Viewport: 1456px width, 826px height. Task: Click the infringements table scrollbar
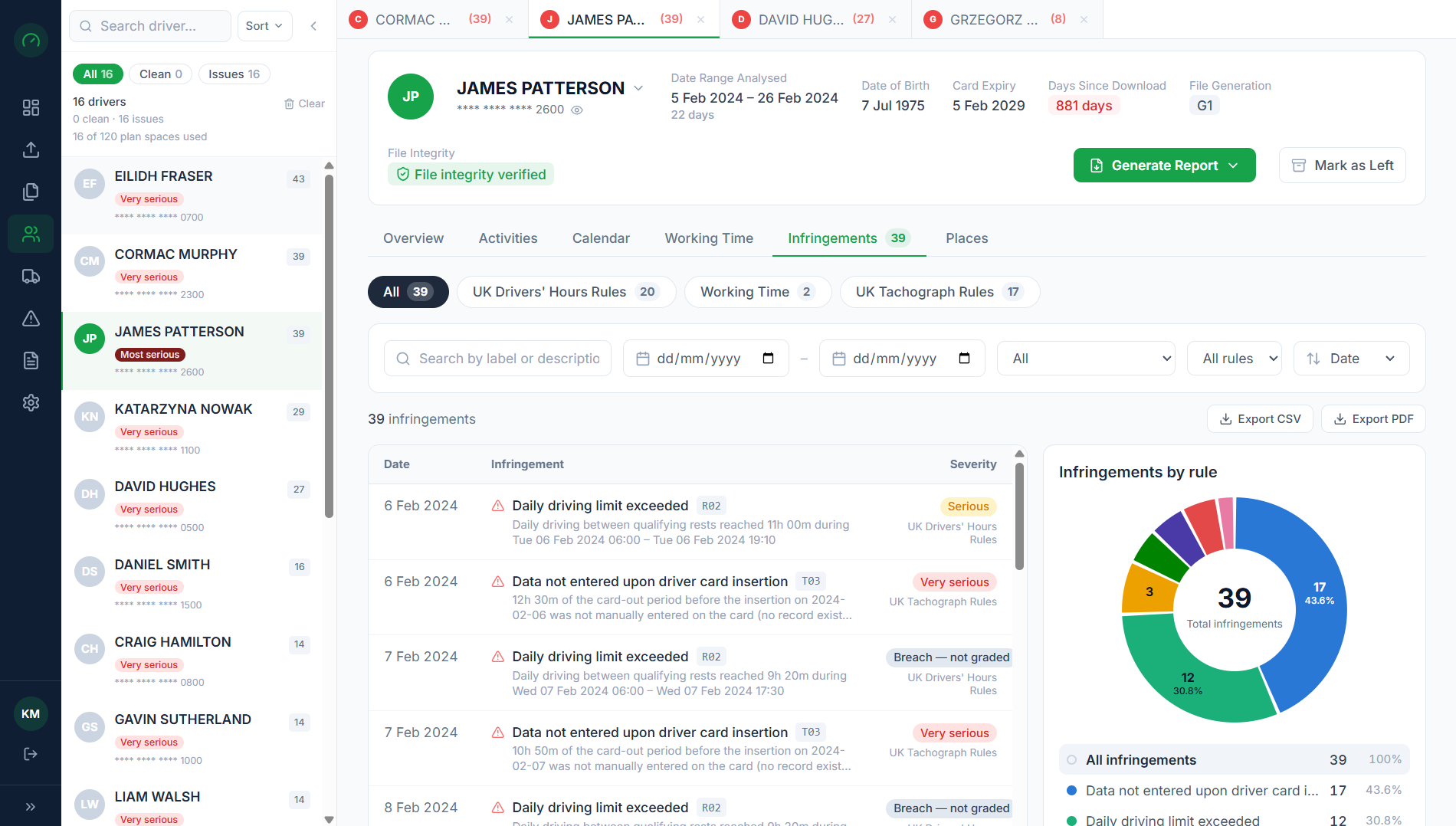click(x=1019, y=516)
